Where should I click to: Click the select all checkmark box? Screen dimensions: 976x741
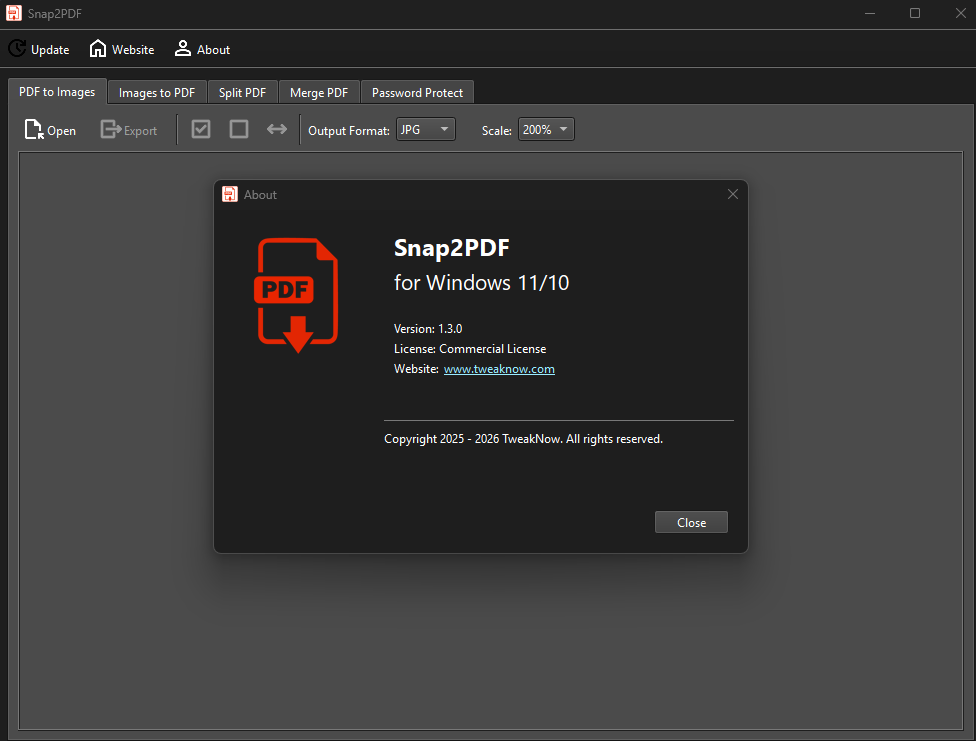(x=201, y=130)
